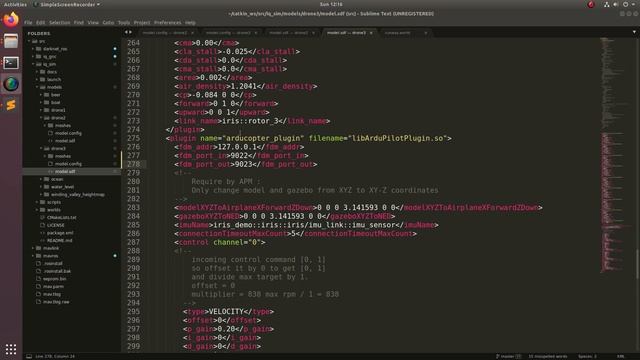Click the tab navigation arrows left of tabs
This screenshot has height=360, width=640.
pos(128,32)
